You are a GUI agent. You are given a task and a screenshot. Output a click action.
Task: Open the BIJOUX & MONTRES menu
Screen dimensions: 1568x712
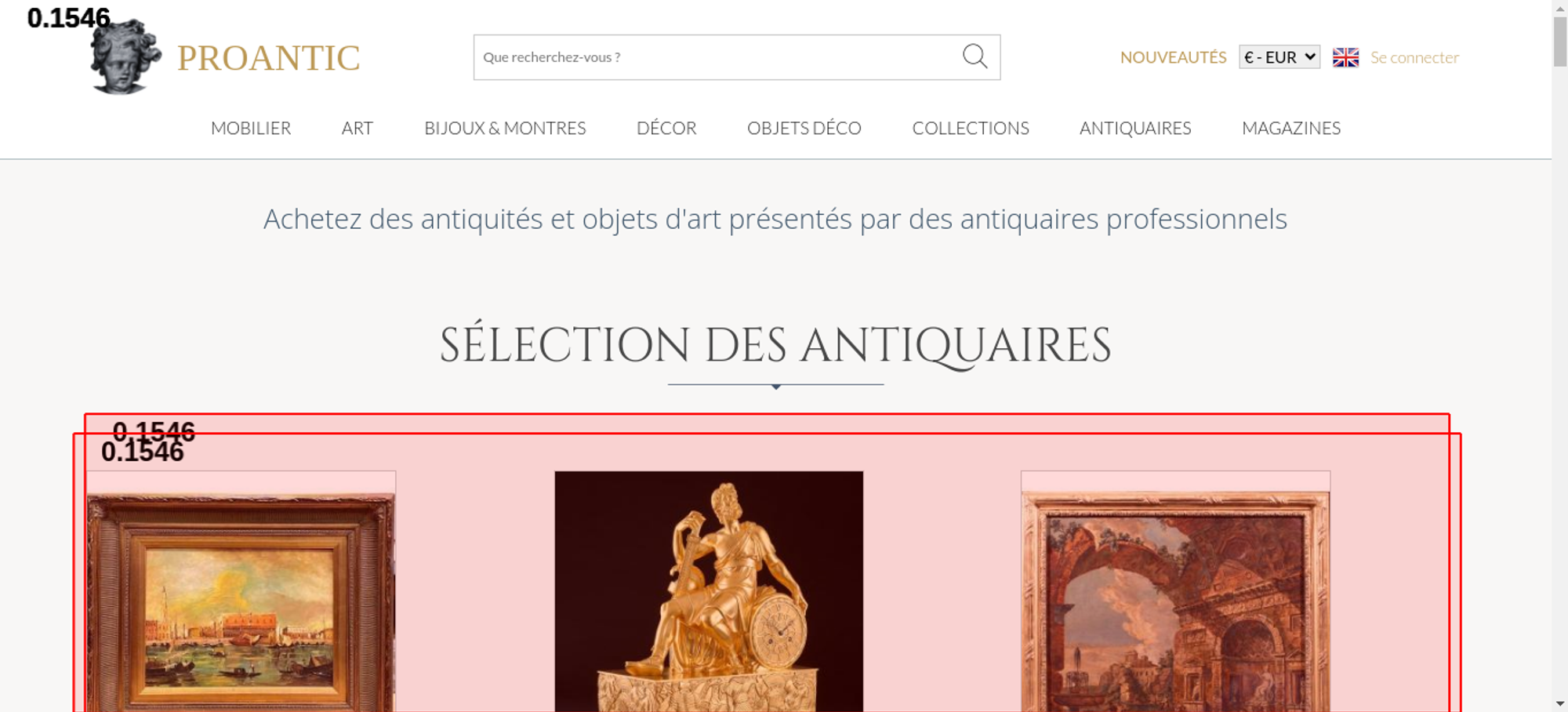click(505, 128)
